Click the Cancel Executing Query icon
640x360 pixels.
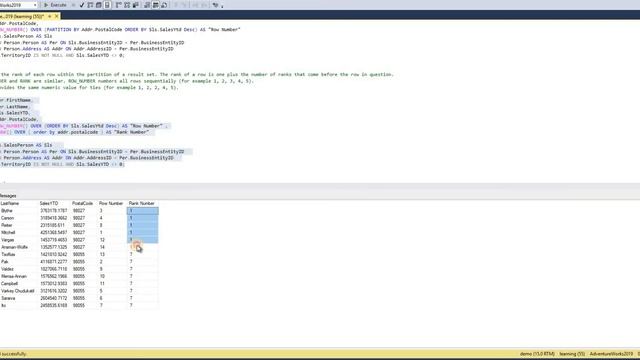(73, 5)
